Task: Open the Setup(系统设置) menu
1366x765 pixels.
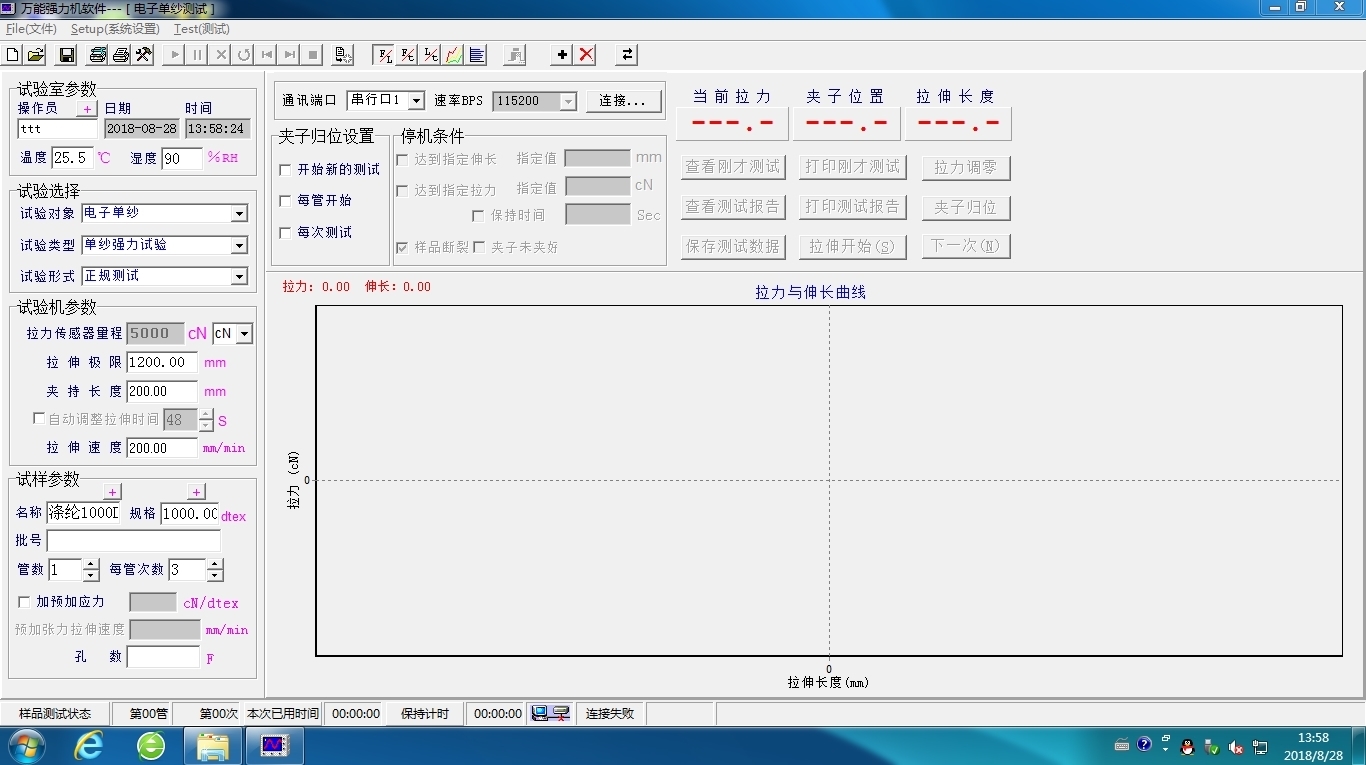Action: point(115,29)
